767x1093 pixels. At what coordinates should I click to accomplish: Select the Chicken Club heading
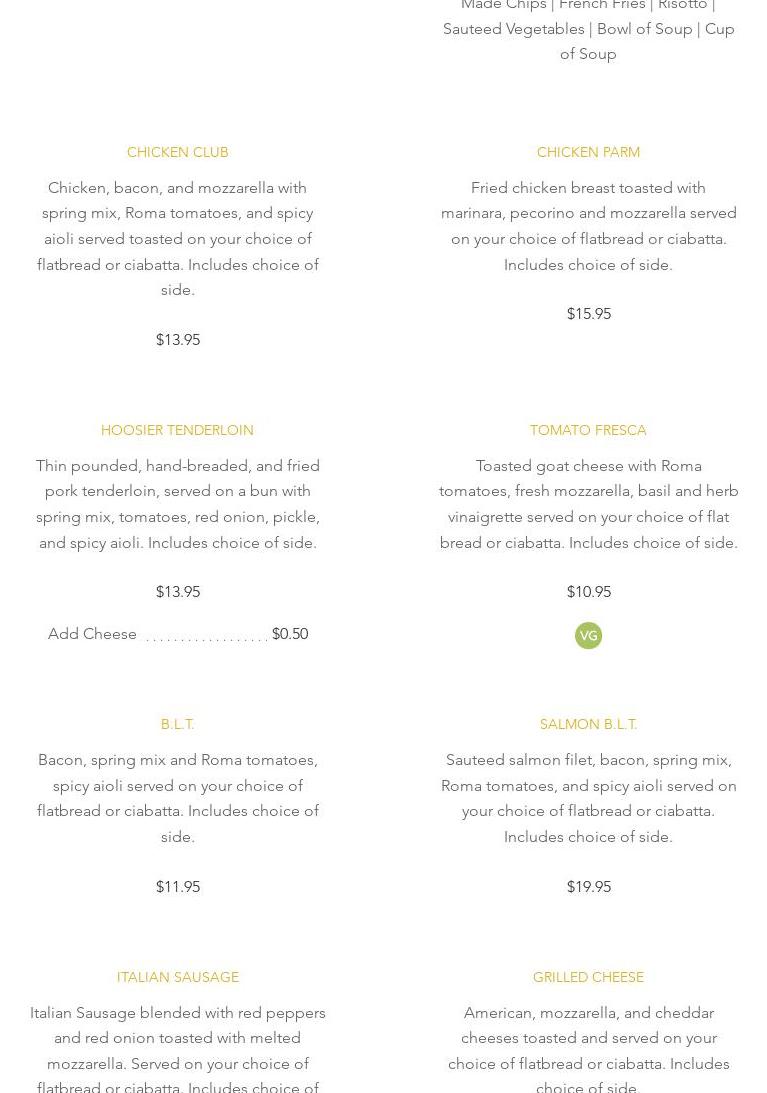177,152
